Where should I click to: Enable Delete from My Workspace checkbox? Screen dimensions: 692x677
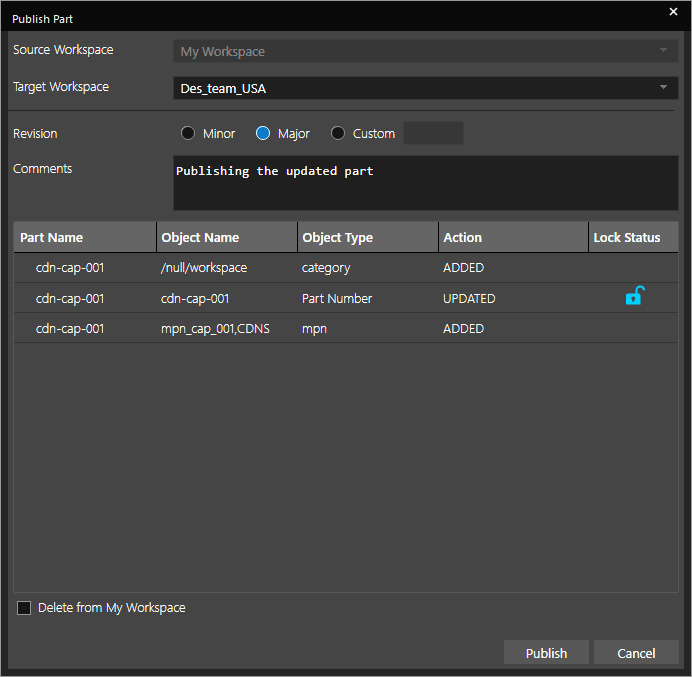tap(24, 608)
